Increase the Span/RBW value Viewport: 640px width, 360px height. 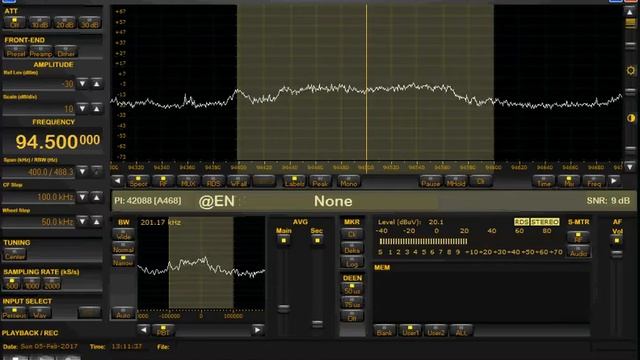[x=97, y=171]
